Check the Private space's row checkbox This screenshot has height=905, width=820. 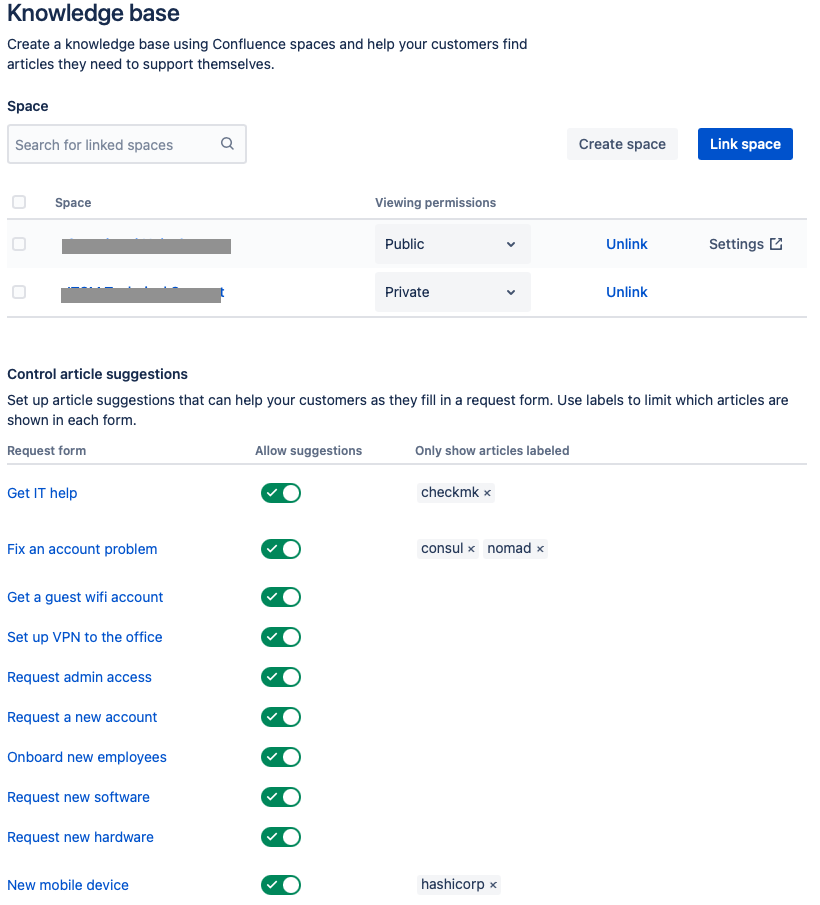coord(19,291)
